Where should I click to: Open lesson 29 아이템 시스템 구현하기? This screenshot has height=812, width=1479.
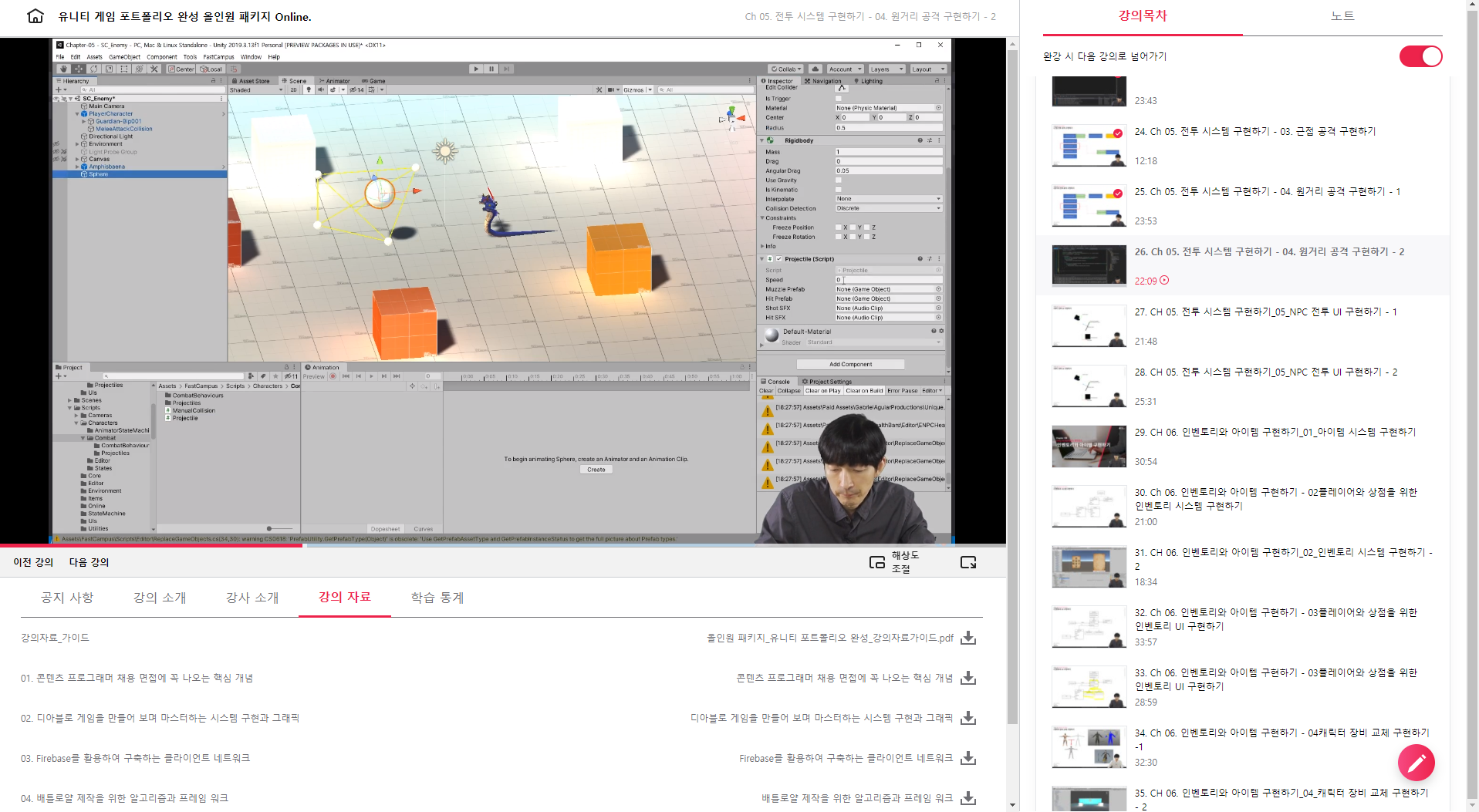click(x=1275, y=432)
